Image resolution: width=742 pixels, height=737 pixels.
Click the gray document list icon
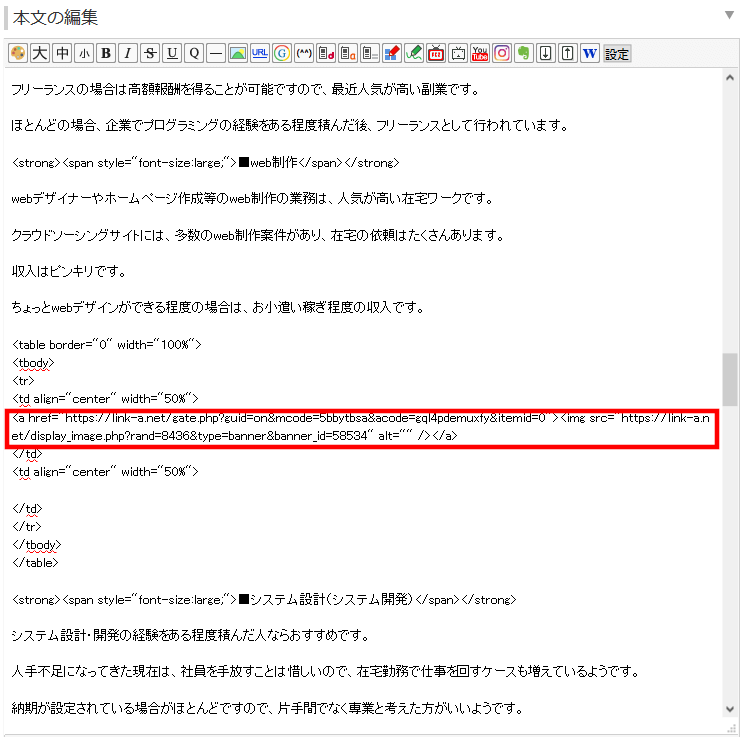tap(370, 53)
